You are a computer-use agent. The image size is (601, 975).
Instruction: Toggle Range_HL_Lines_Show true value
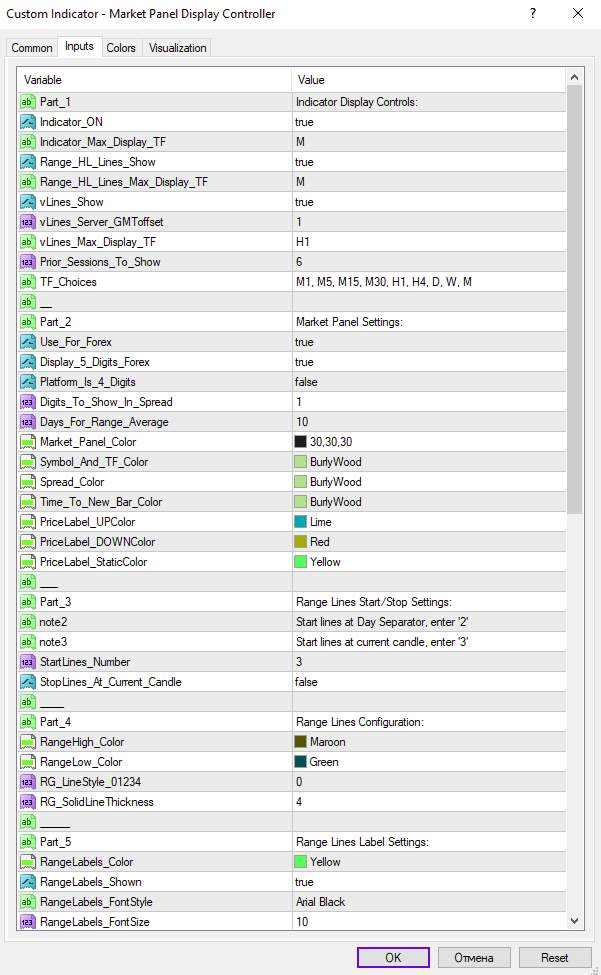[x=429, y=162]
